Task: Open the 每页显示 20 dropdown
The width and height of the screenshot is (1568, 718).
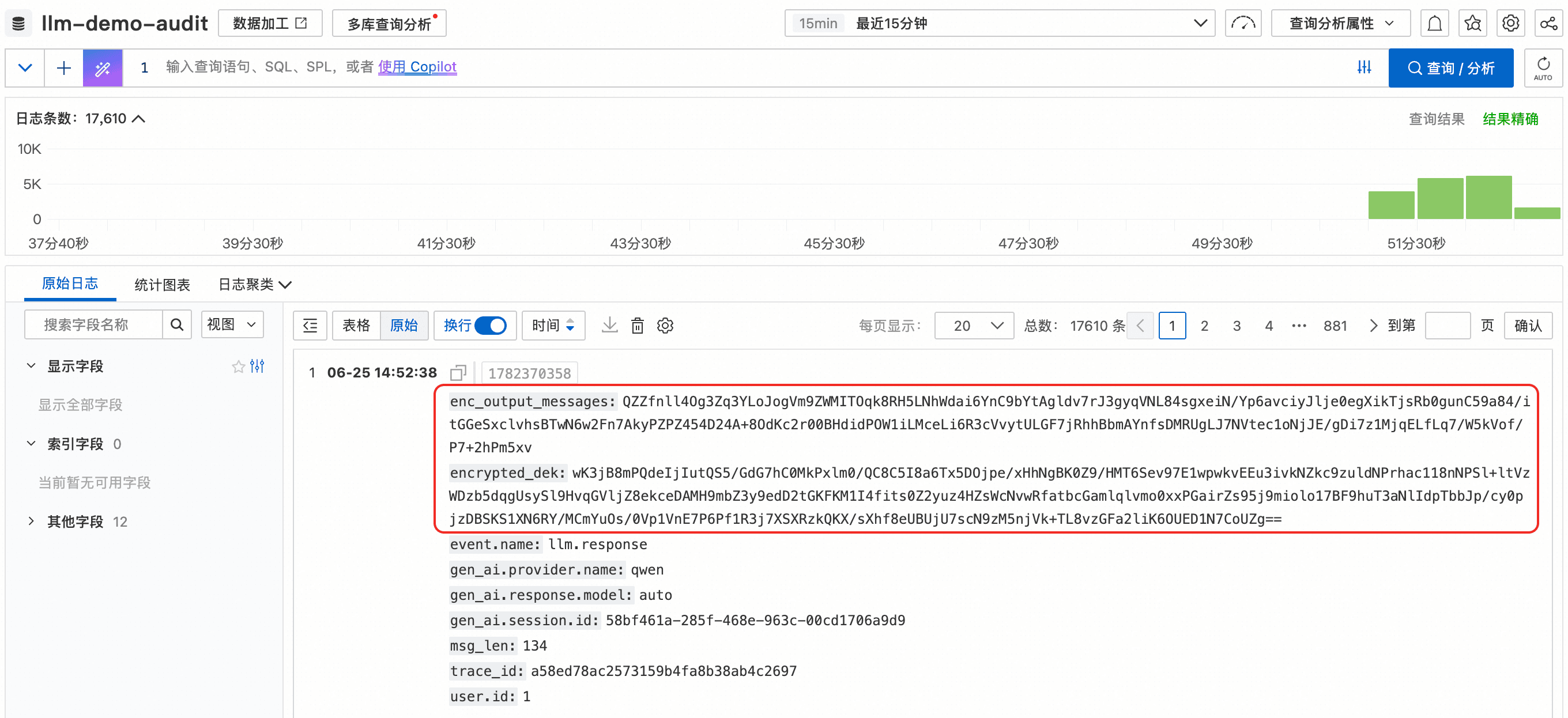Action: point(973,326)
